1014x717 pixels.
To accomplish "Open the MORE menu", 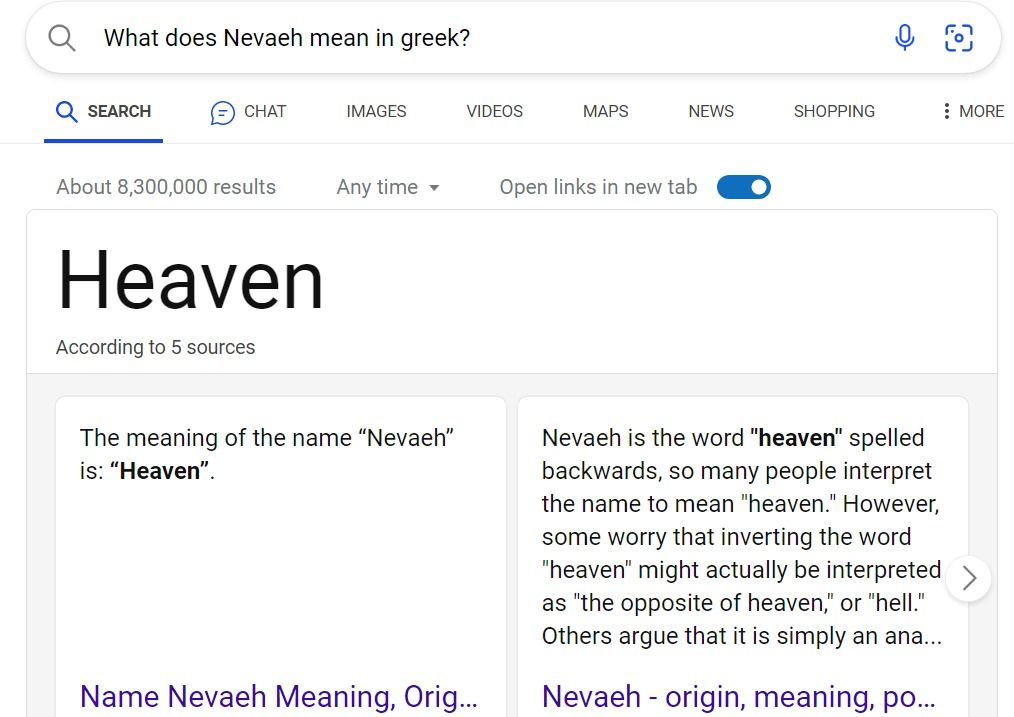I will tap(973, 111).
